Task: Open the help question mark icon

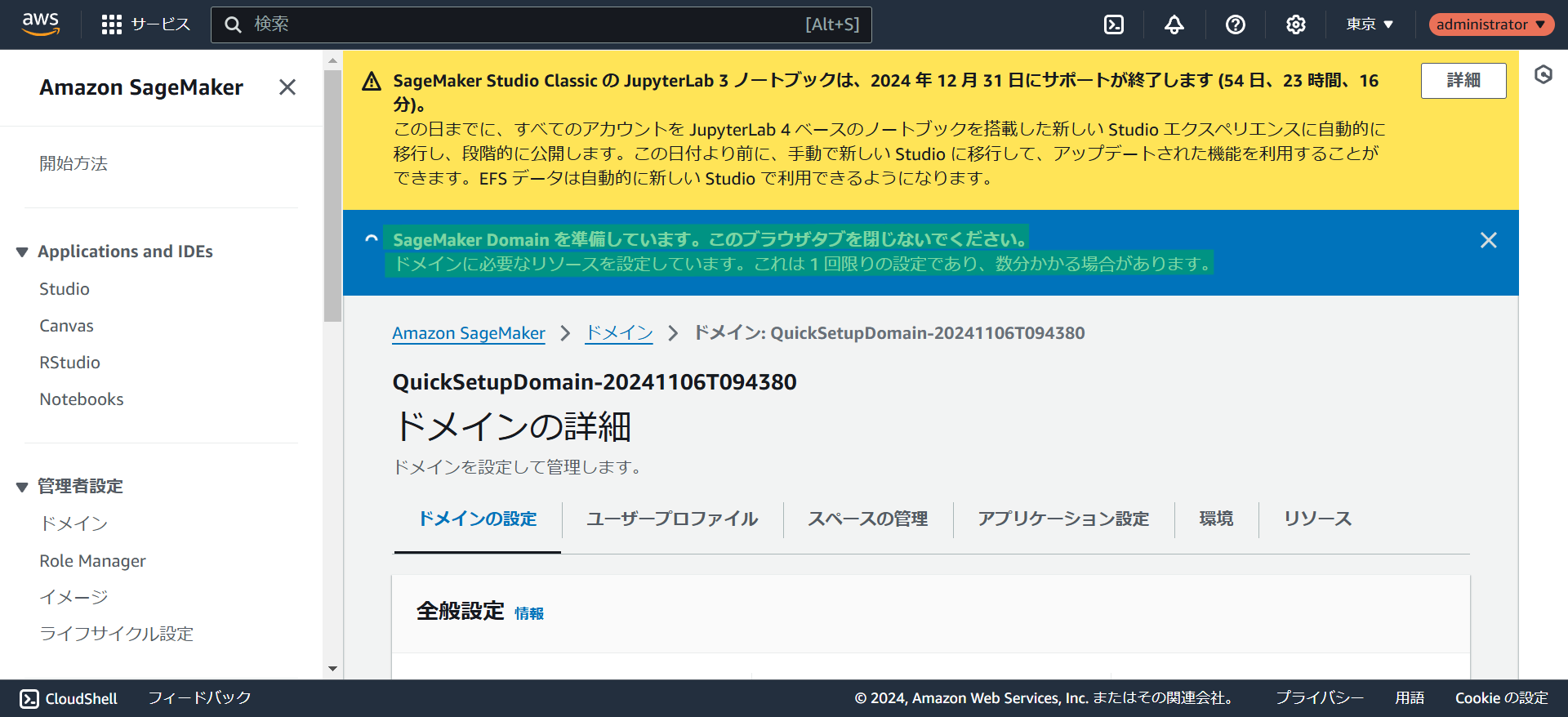Action: (x=1235, y=24)
